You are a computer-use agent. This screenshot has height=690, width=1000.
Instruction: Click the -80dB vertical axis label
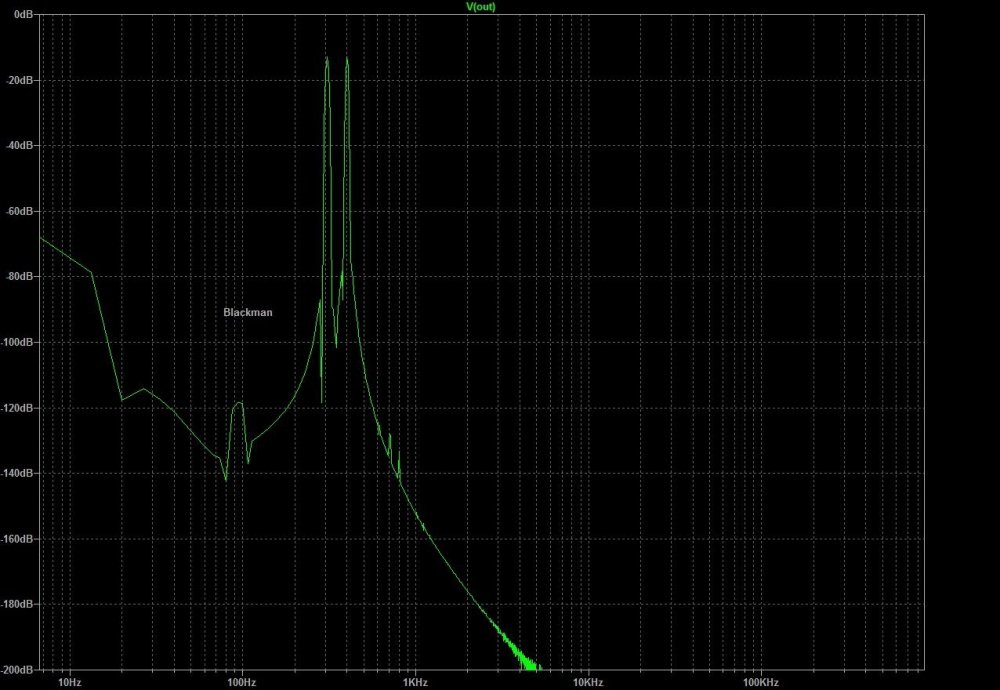pos(21,277)
